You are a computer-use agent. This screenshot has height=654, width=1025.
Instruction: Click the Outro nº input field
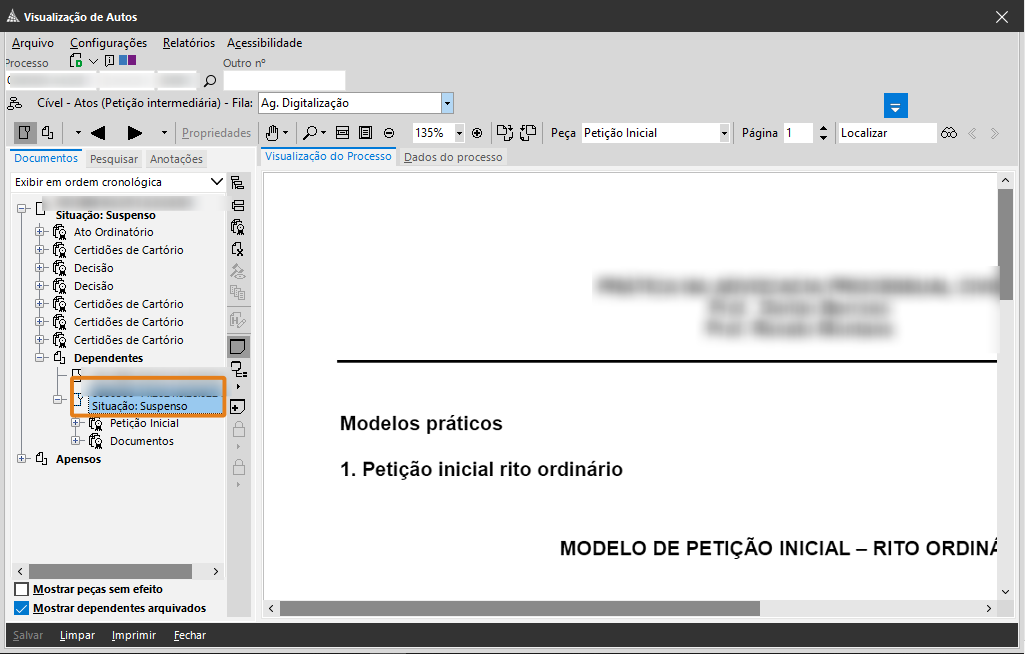pyautogui.click(x=284, y=80)
